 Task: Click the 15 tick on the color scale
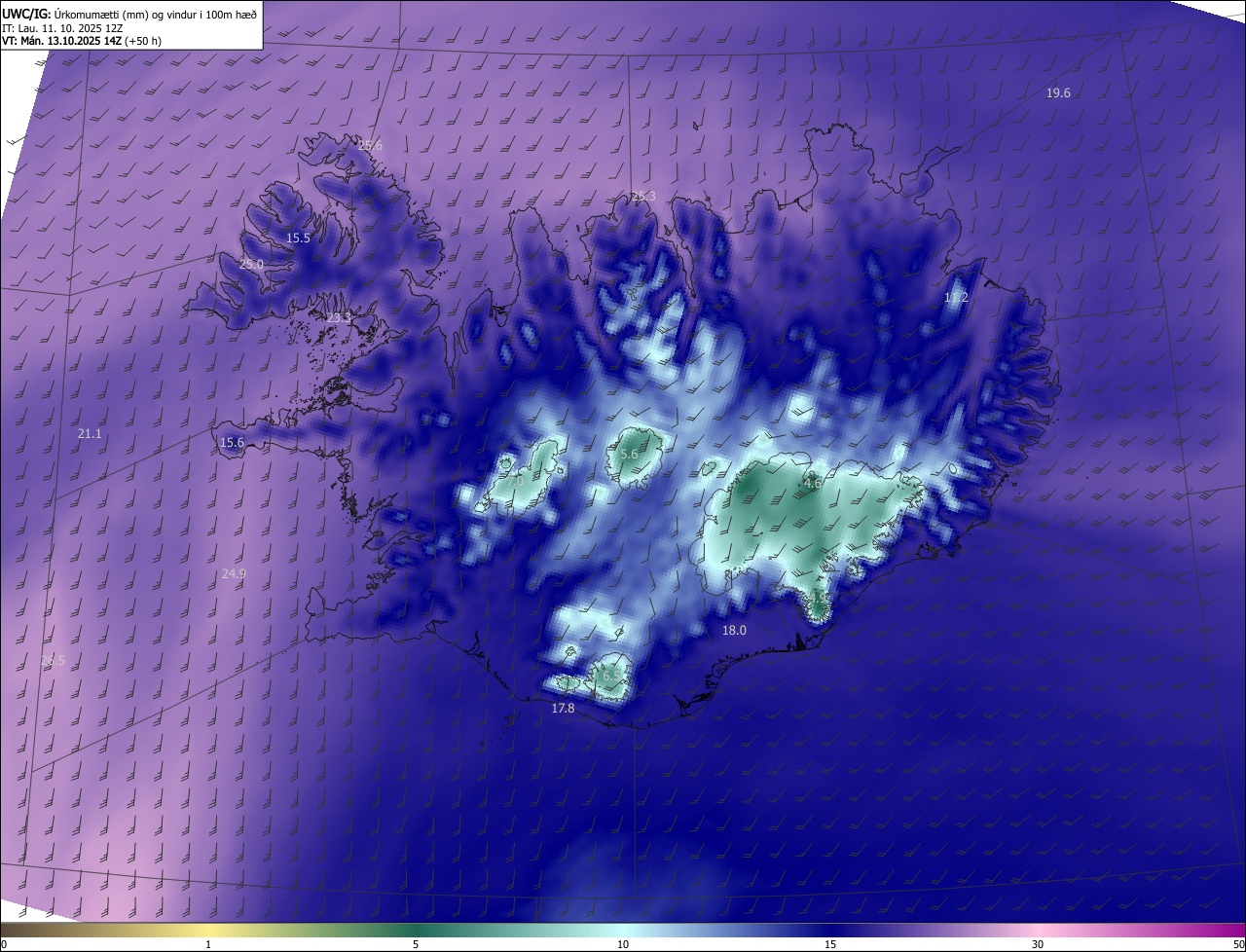[830, 945]
